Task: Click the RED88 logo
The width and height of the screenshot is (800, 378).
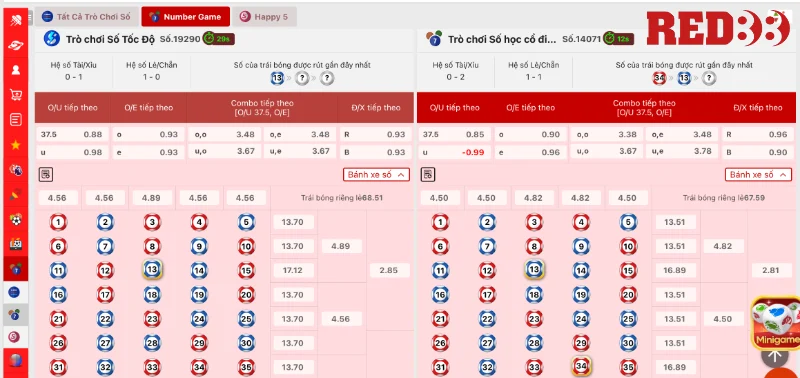Action: click(718, 28)
